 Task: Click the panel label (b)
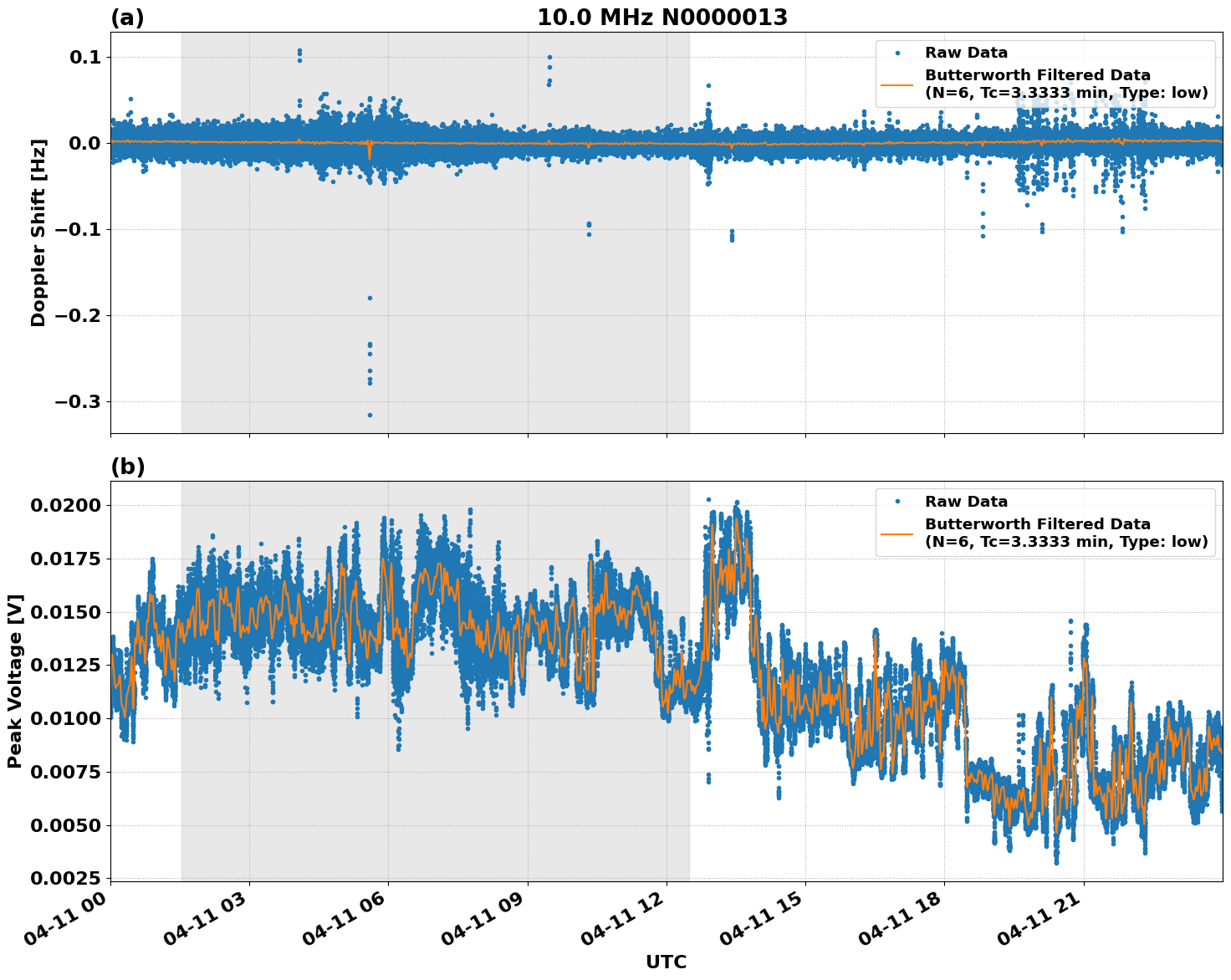pyautogui.click(x=127, y=466)
